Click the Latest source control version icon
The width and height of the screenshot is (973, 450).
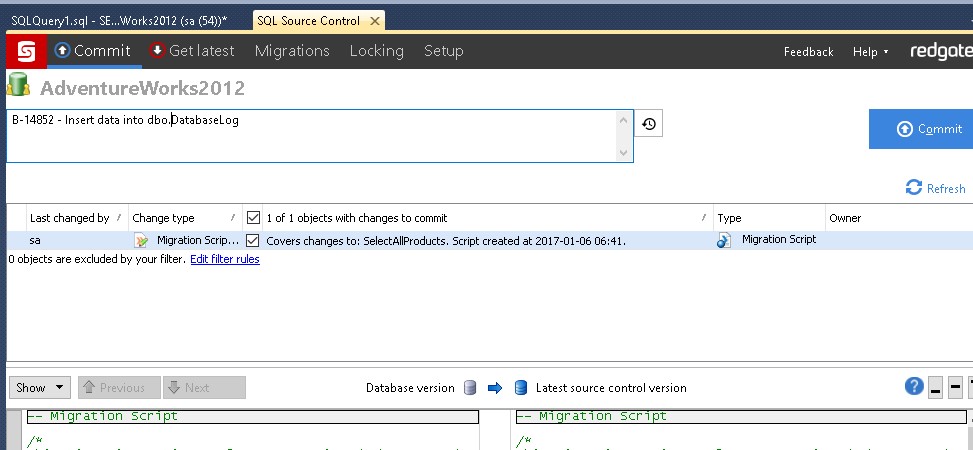click(x=520, y=388)
